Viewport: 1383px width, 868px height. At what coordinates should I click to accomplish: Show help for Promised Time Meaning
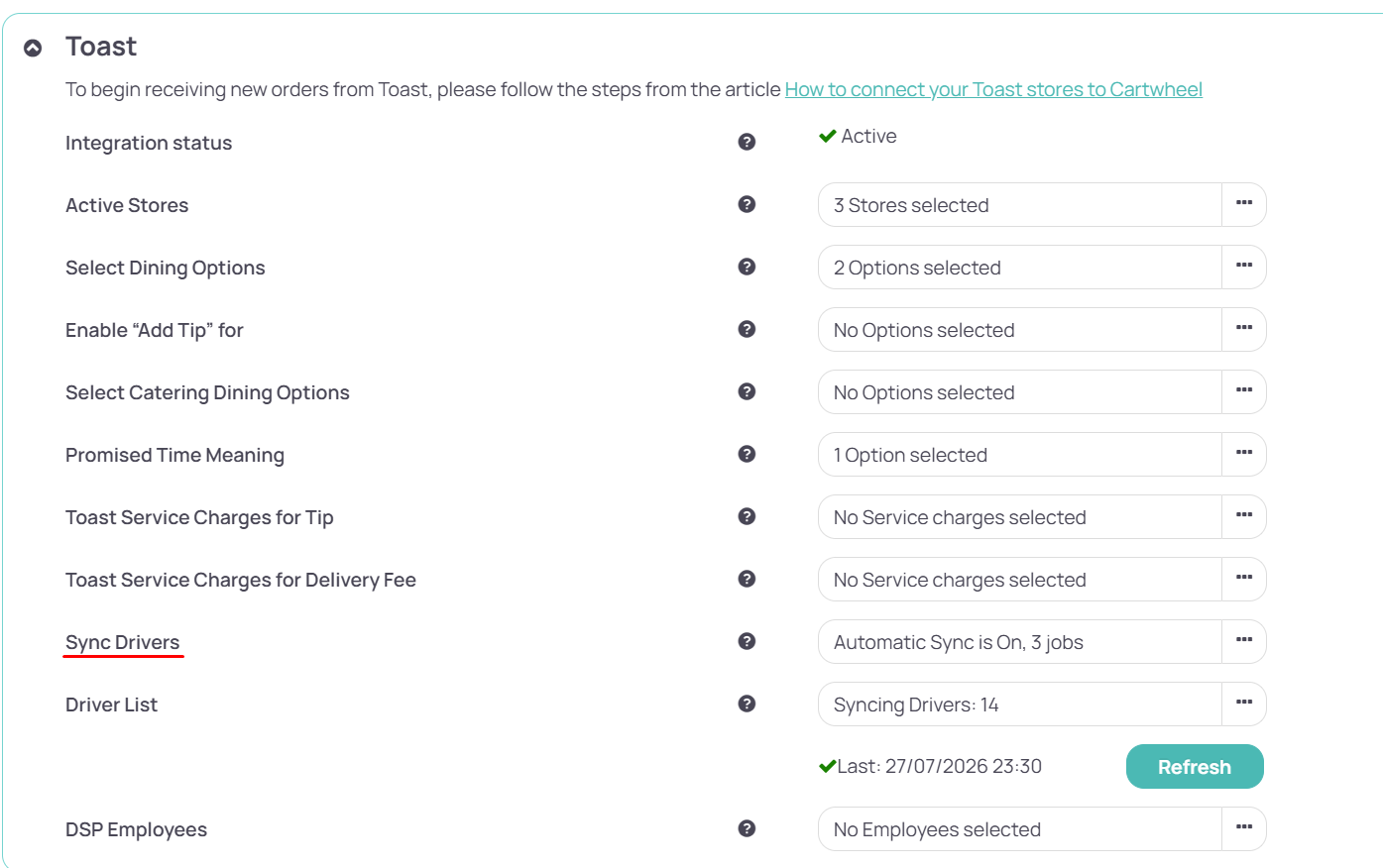point(748,454)
